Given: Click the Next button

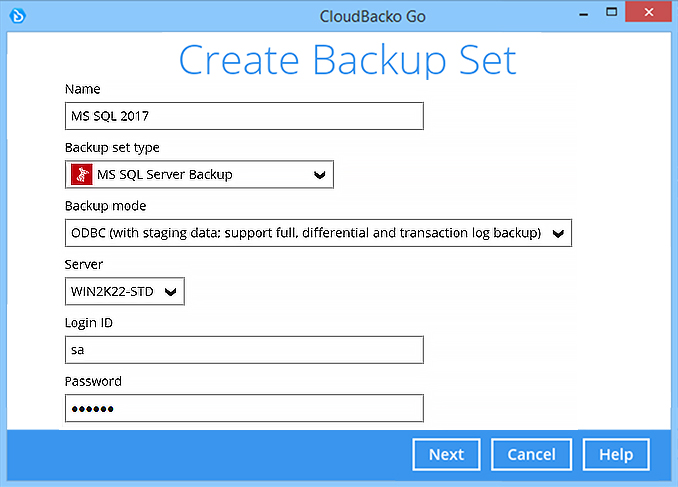Looking at the screenshot, I should (446, 455).
